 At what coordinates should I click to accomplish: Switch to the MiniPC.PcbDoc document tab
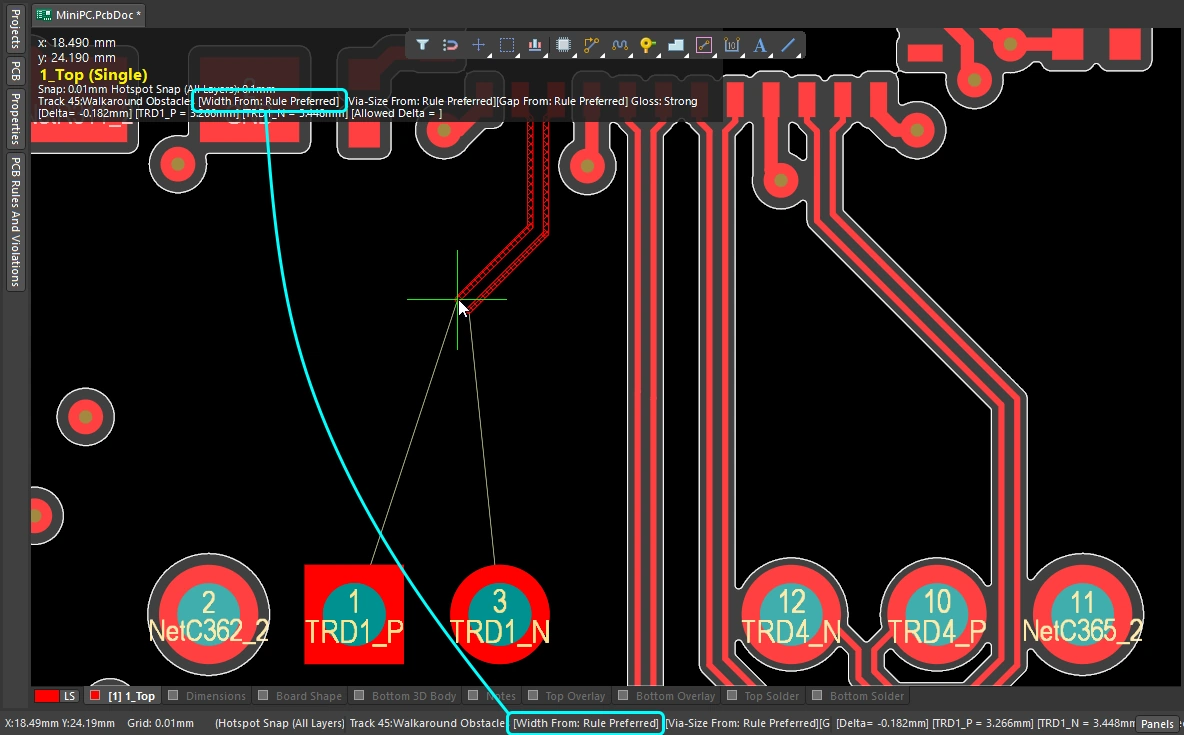coord(88,15)
